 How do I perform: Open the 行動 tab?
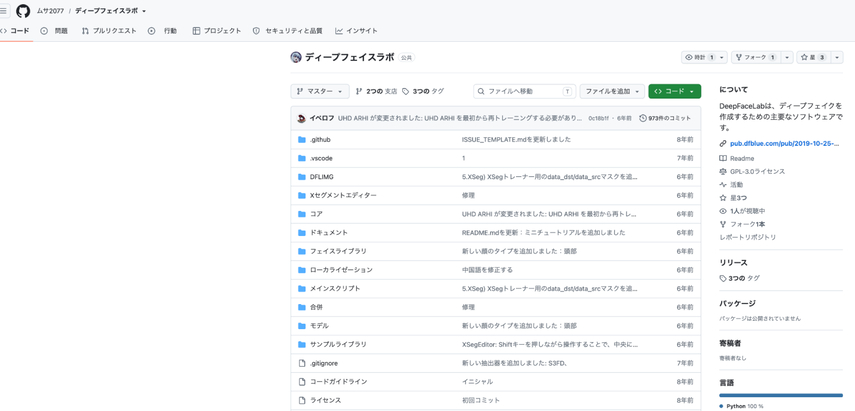(162, 31)
